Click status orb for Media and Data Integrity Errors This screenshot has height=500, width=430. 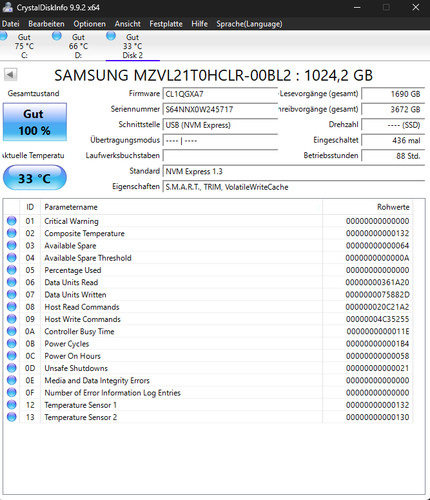point(12,380)
